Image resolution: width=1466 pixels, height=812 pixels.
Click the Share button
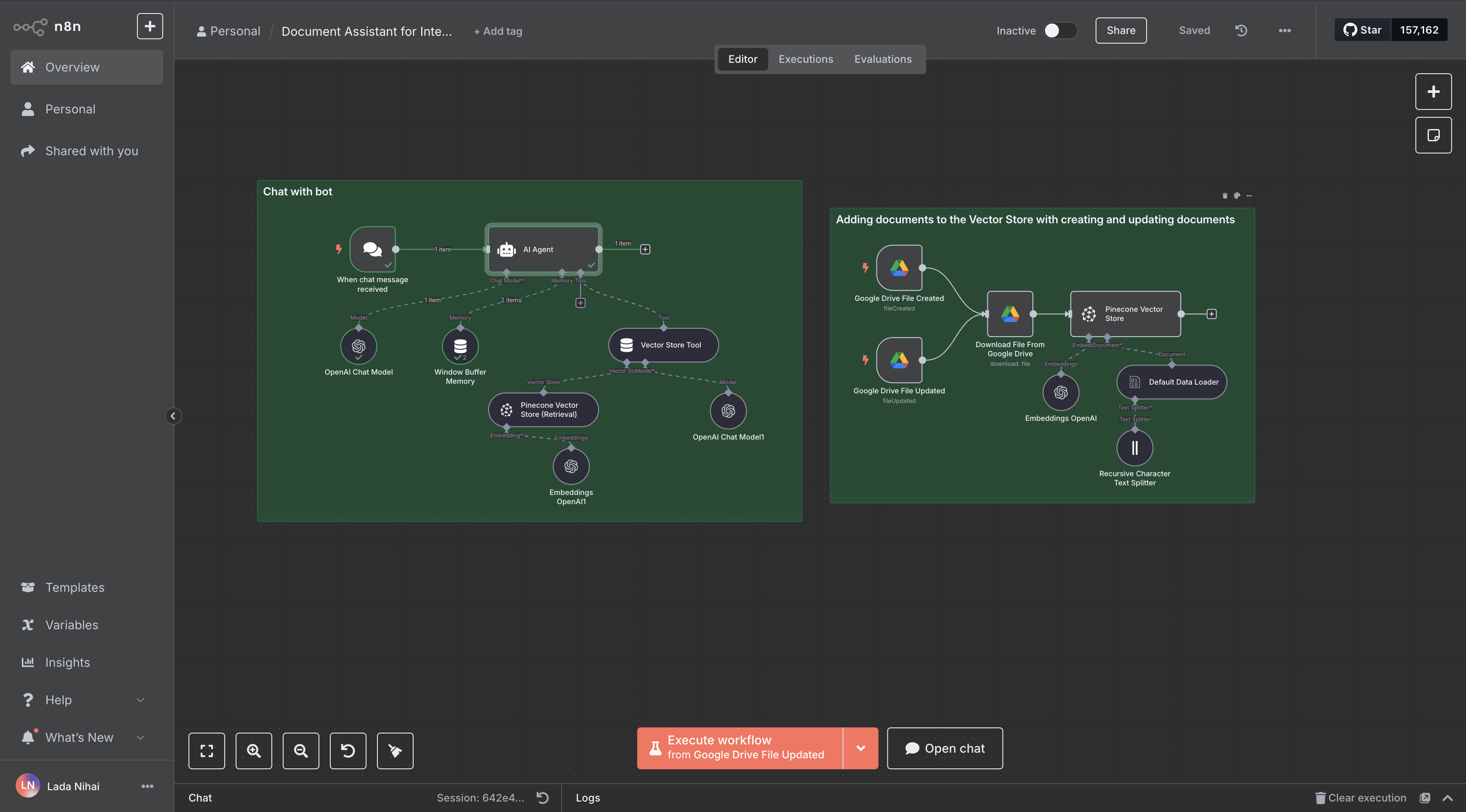pos(1120,31)
